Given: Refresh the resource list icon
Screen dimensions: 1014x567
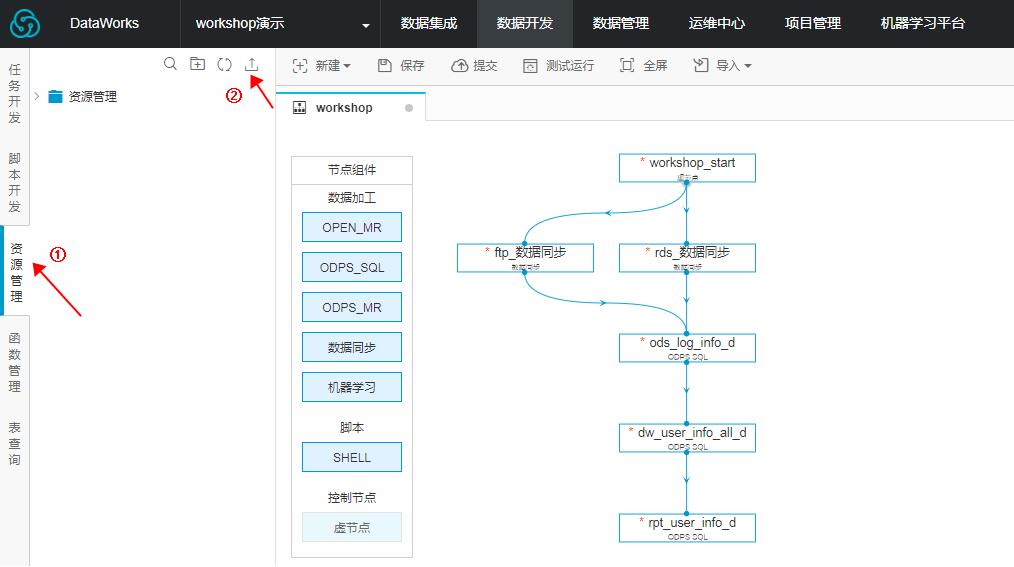Looking at the screenshot, I should point(224,64).
